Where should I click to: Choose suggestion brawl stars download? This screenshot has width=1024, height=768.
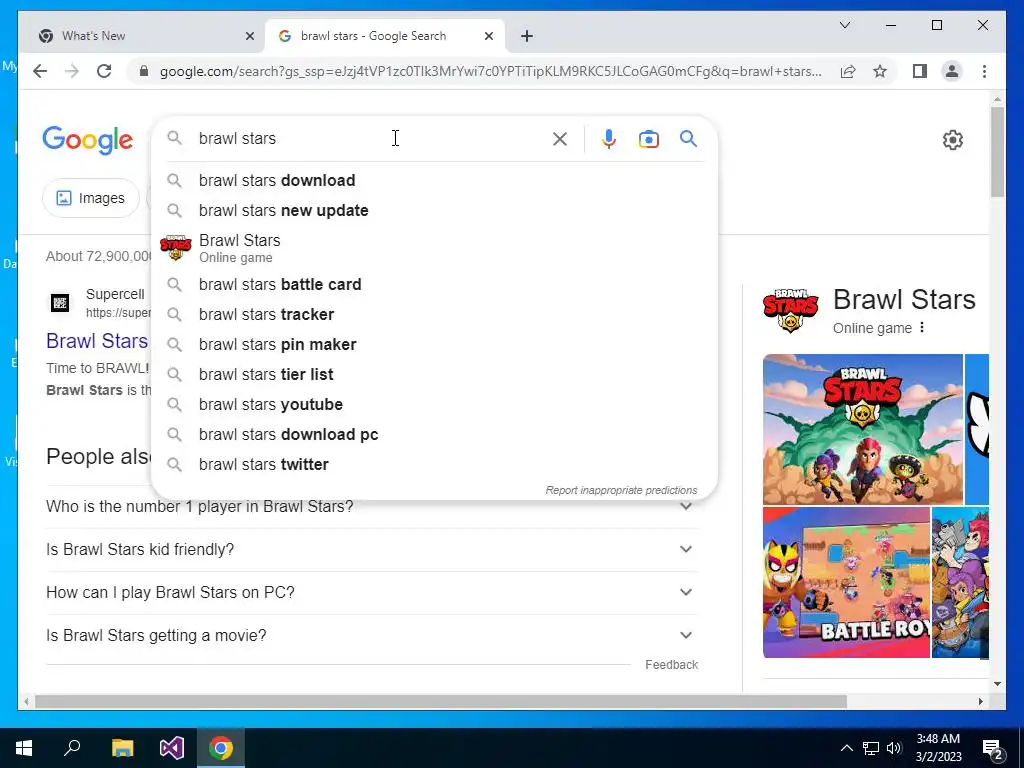click(434, 180)
